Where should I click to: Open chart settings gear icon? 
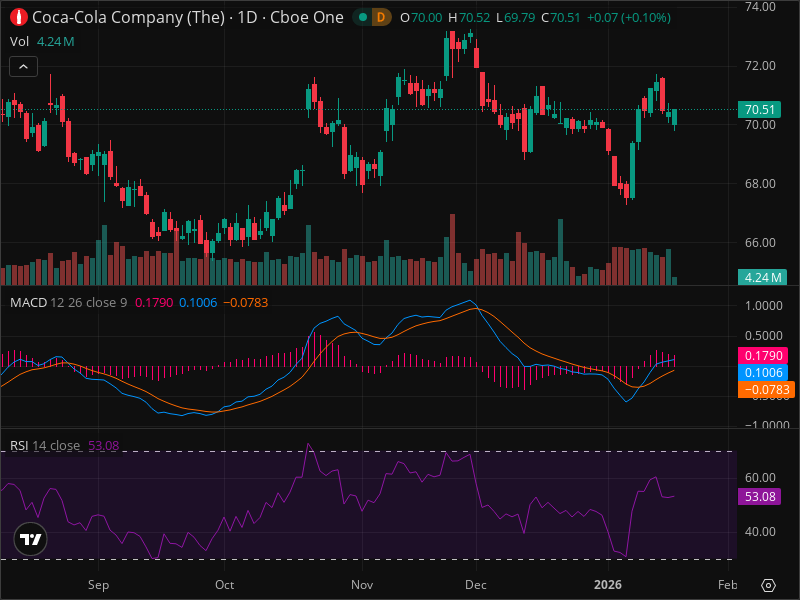pos(768,585)
